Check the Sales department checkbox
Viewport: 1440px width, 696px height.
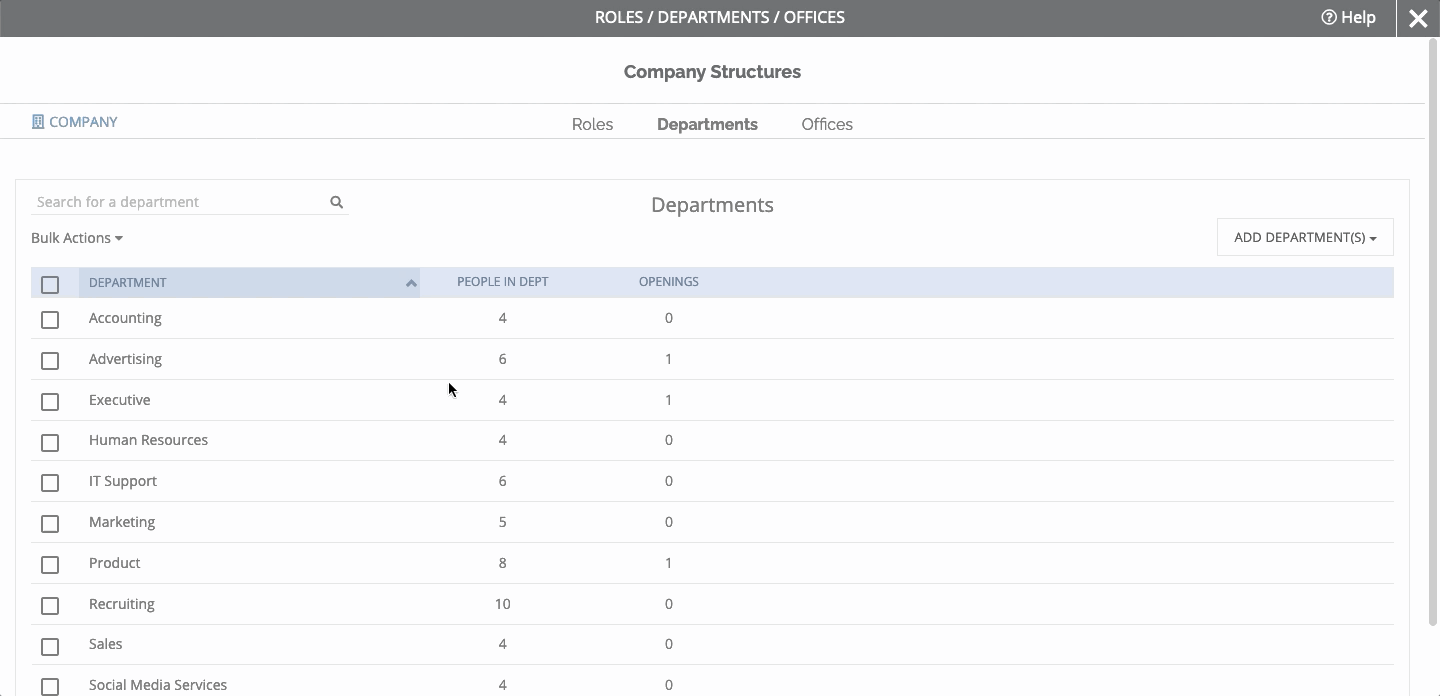(50, 647)
